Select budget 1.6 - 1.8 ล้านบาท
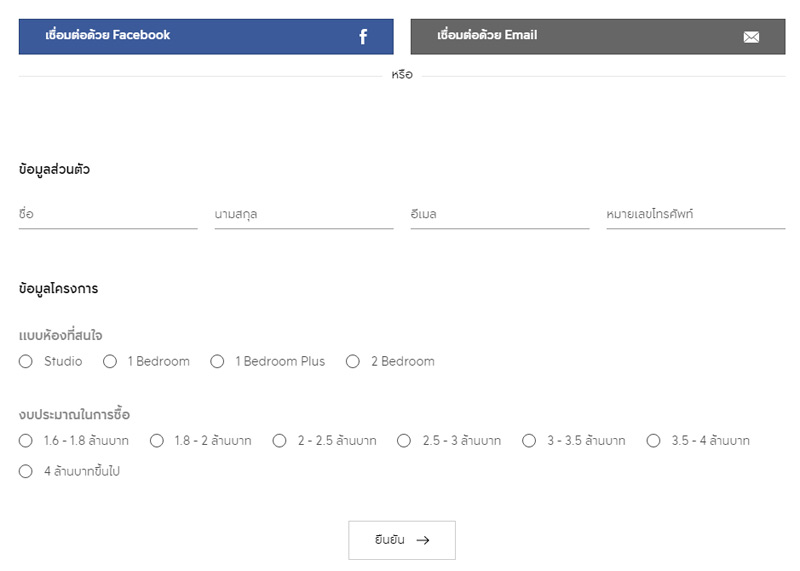 point(26,441)
